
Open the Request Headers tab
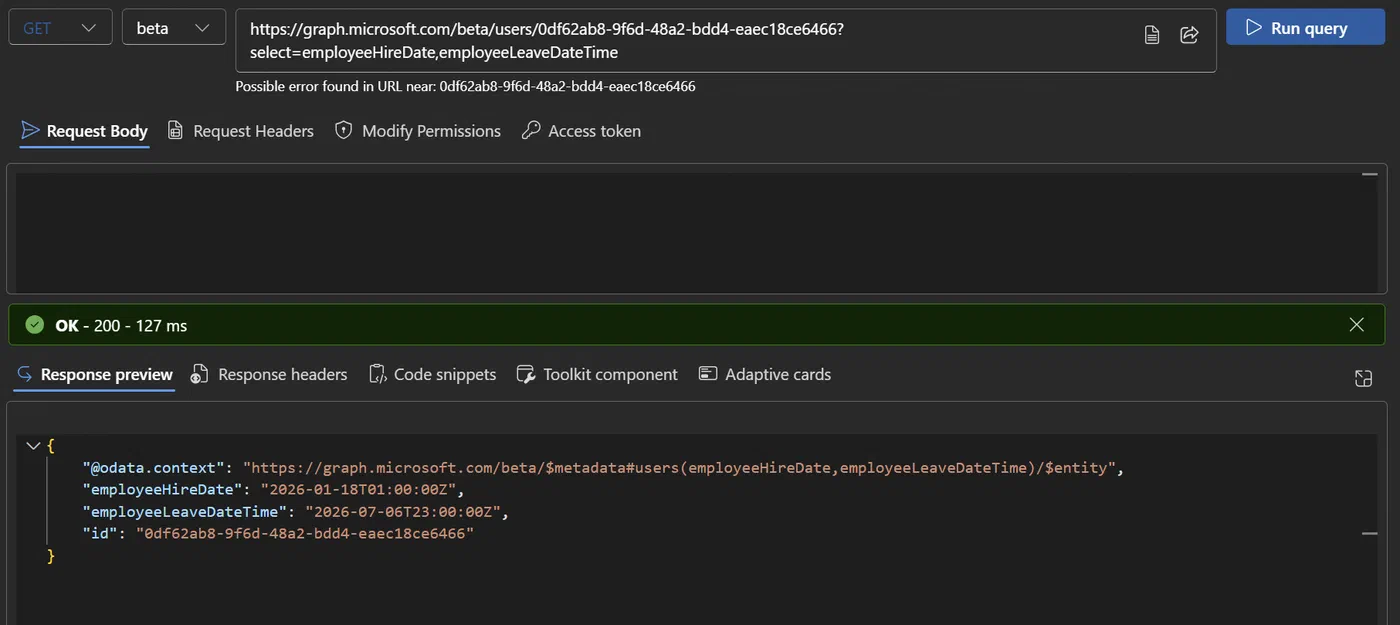click(240, 131)
